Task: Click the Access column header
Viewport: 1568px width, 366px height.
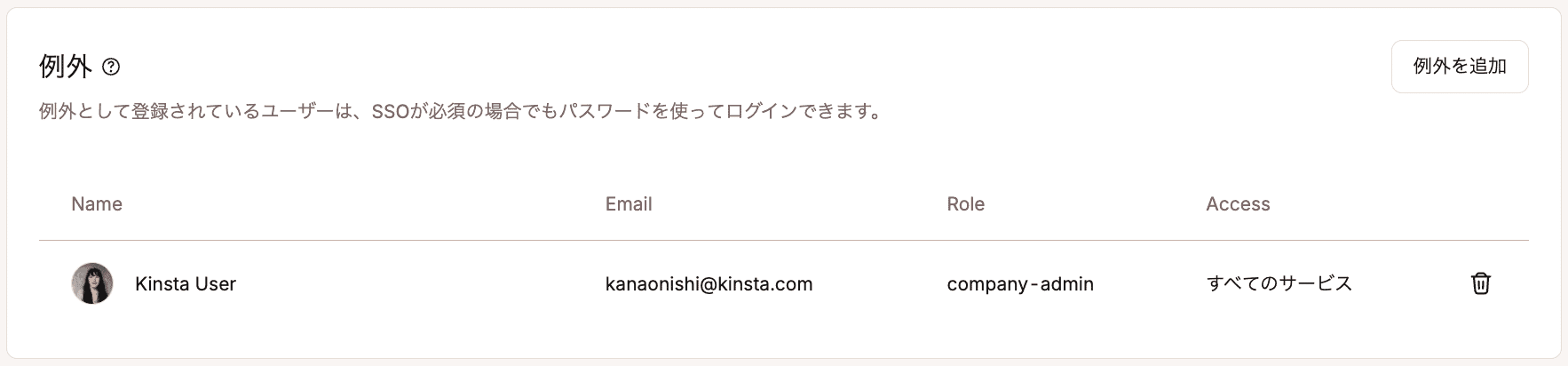Action: 1238,204
